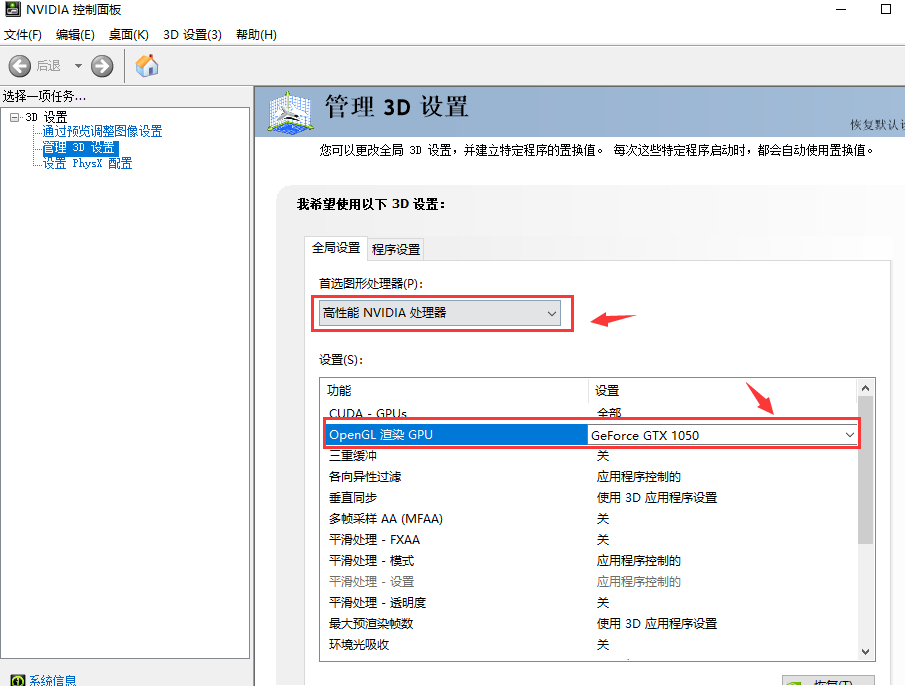Select the 平滑处理 - FXAA row

click(x=589, y=539)
